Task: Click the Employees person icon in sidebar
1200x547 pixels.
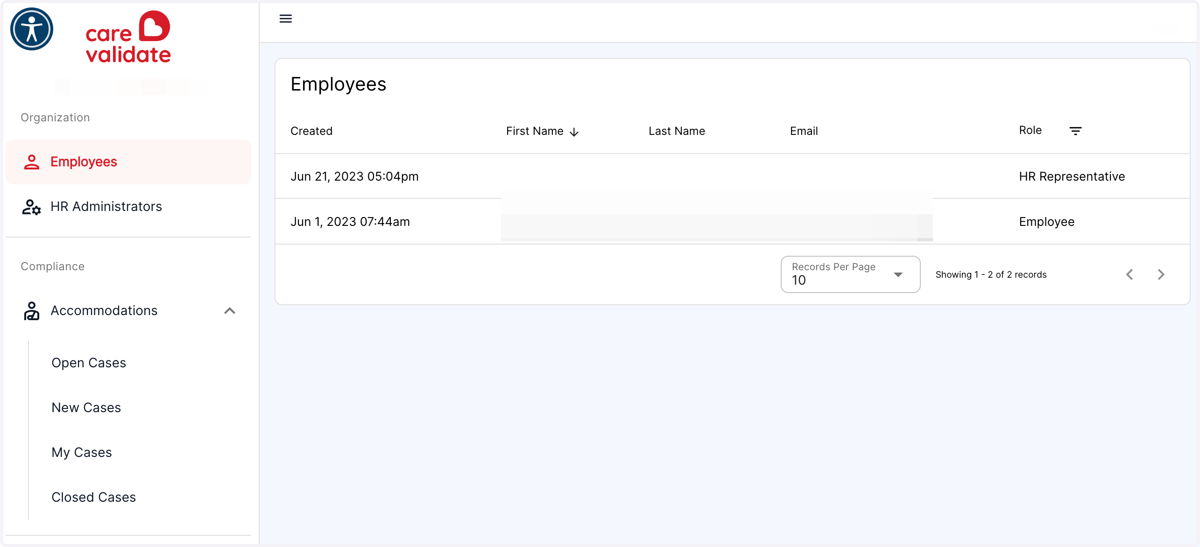Action: [x=32, y=162]
